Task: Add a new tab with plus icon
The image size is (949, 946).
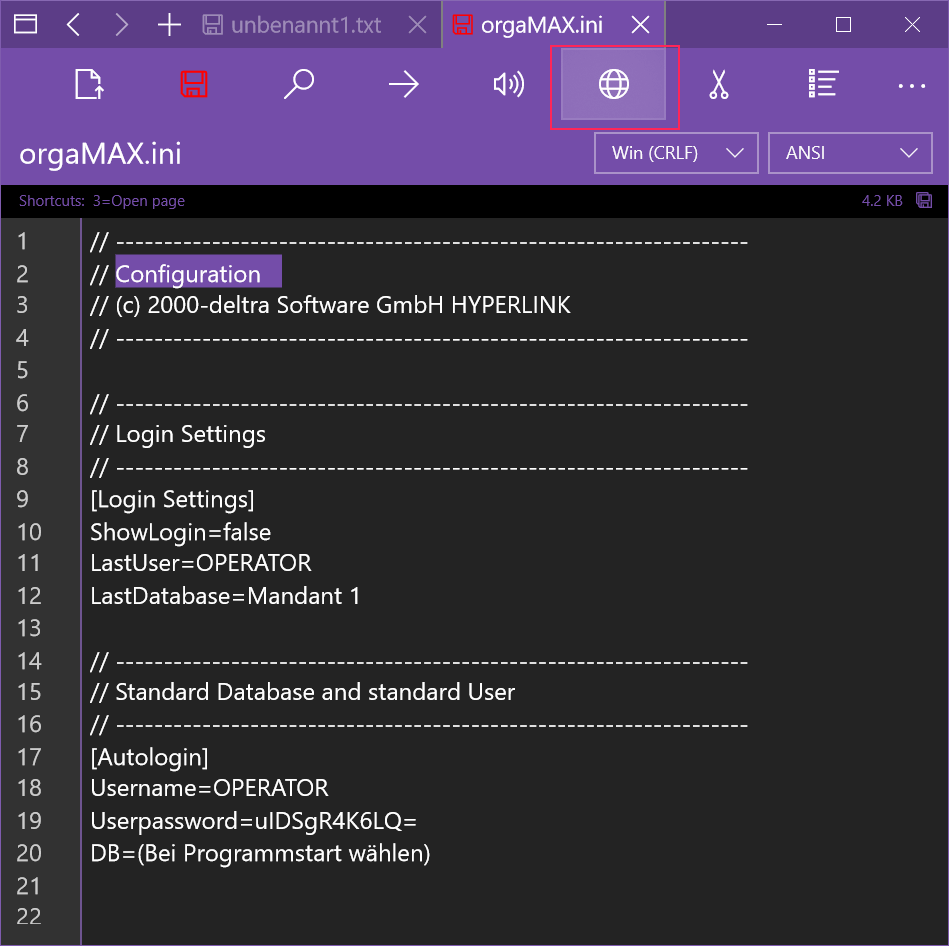Action: (169, 25)
